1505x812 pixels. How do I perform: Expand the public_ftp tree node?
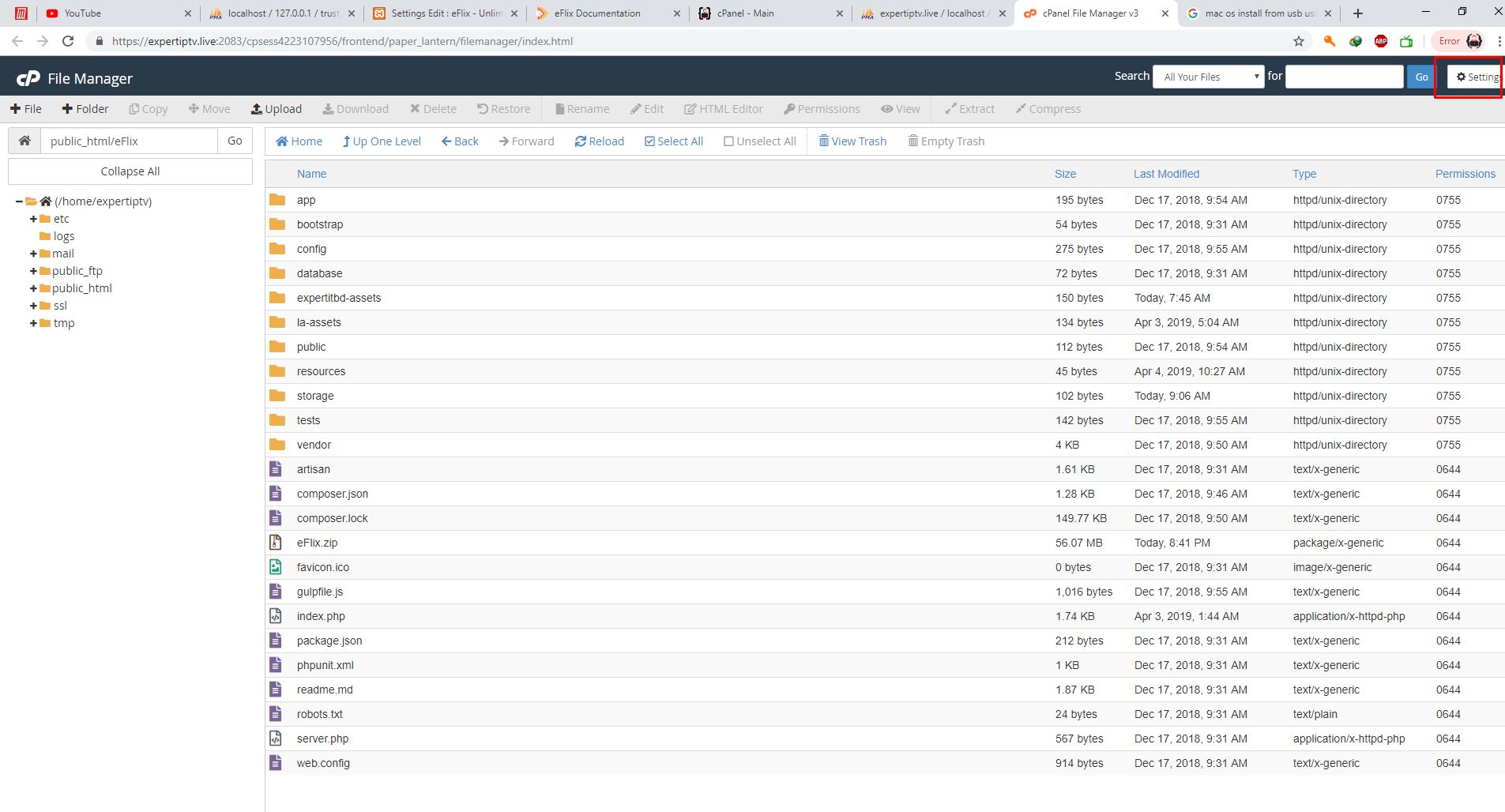point(33,271)
